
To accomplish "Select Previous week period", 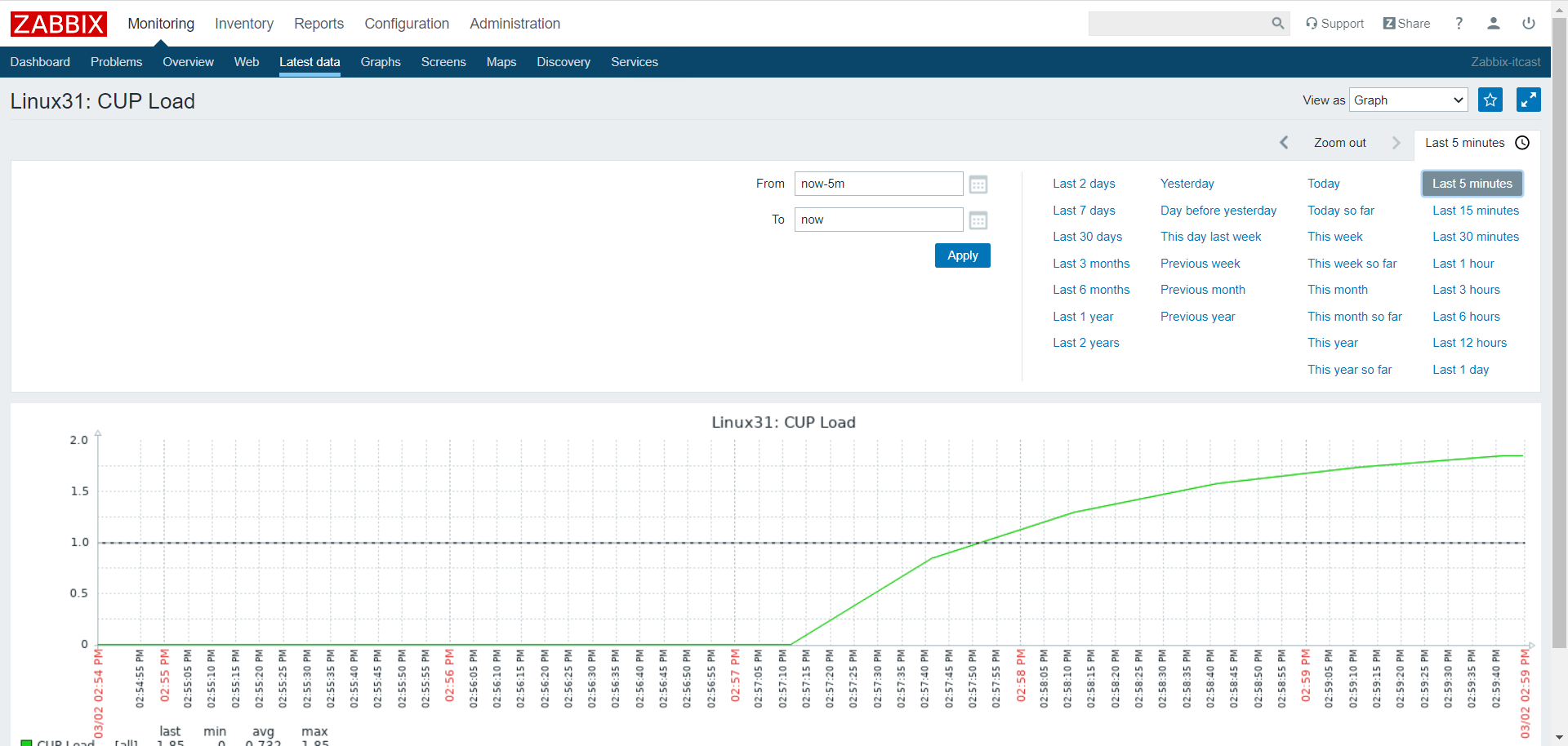I will tap(1200, 264).
